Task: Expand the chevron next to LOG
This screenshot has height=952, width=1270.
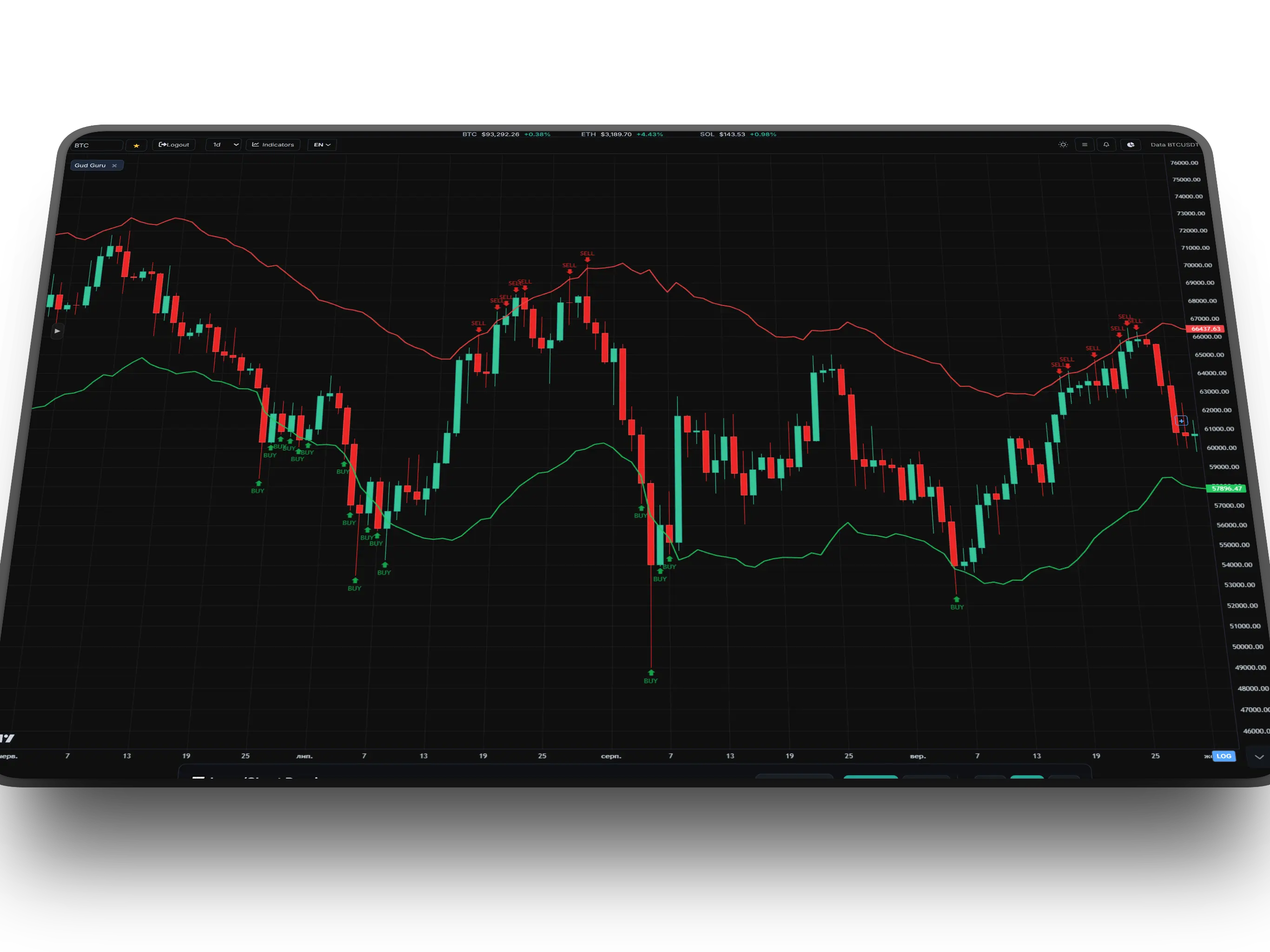Action: pyautogui.click(x=1258, y=757)
